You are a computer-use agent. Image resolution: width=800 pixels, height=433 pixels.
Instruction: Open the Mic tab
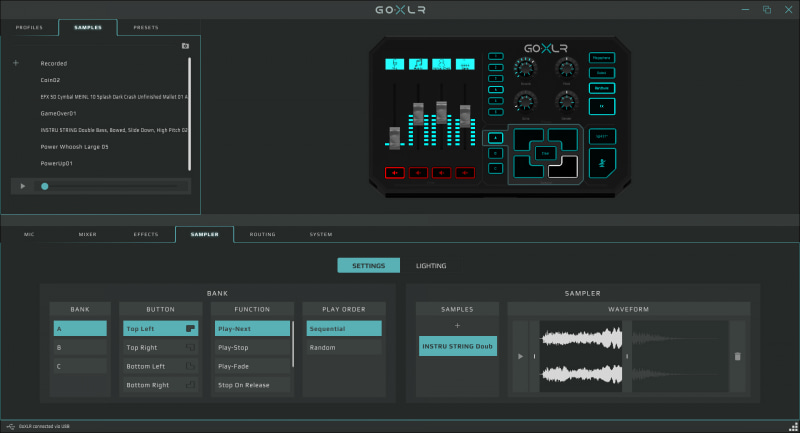(x=29, y=235)
